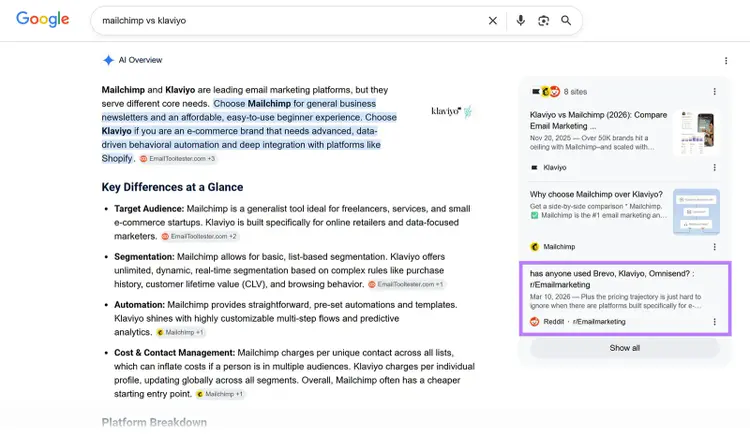The image size is (750, 435).
Task: Click the Google logo
Action: [x=43, y=19]
